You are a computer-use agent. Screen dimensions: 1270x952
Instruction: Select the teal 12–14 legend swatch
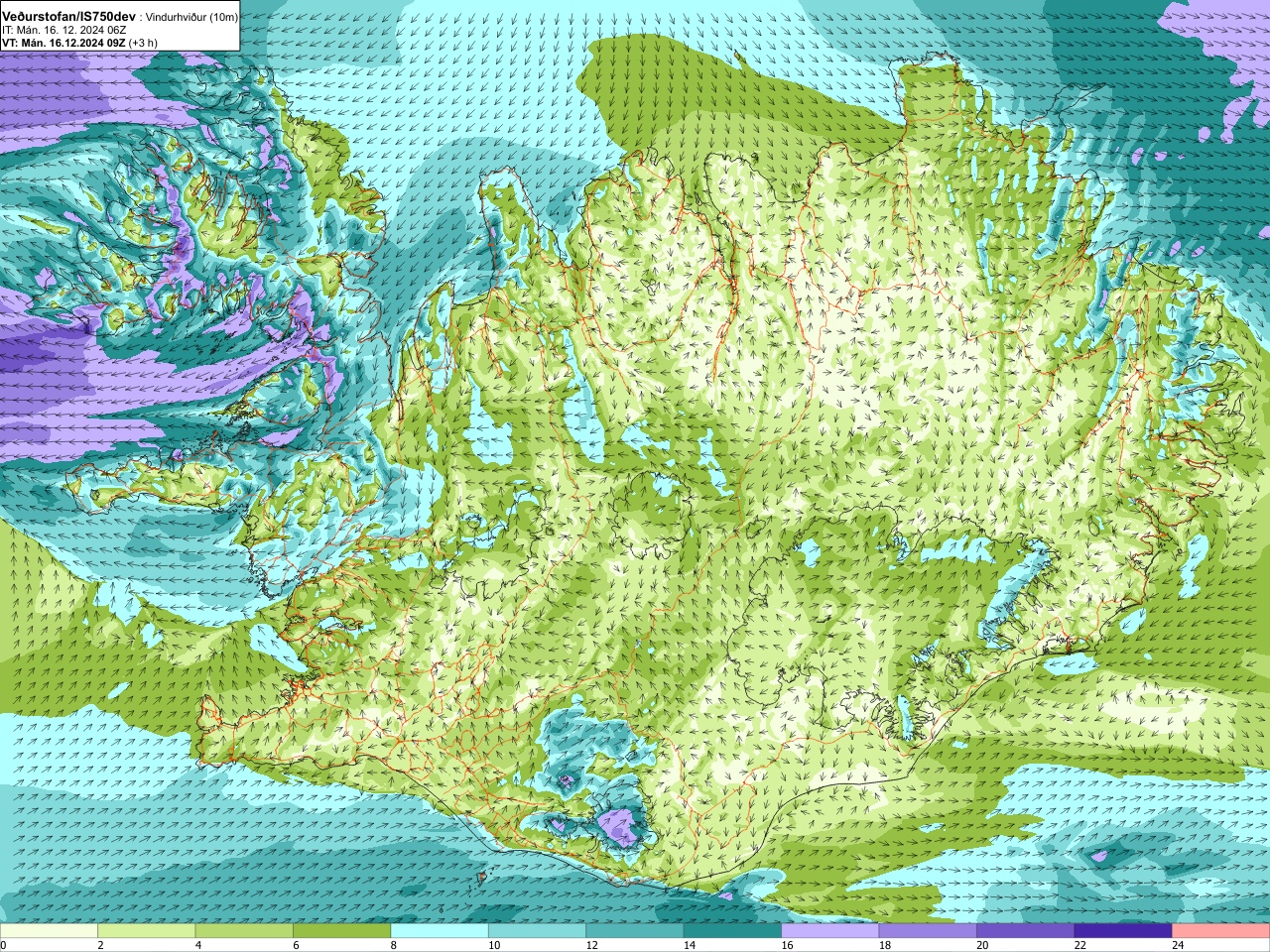[x=635, y=931]
